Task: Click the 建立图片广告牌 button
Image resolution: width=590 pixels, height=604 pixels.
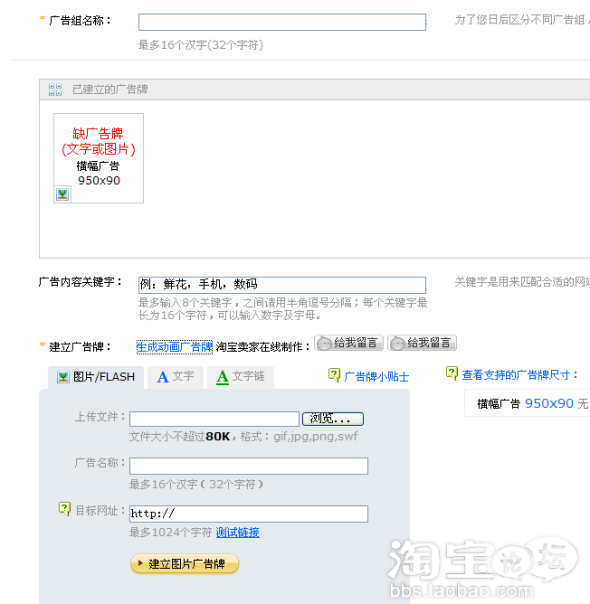Action: [184, 564]
